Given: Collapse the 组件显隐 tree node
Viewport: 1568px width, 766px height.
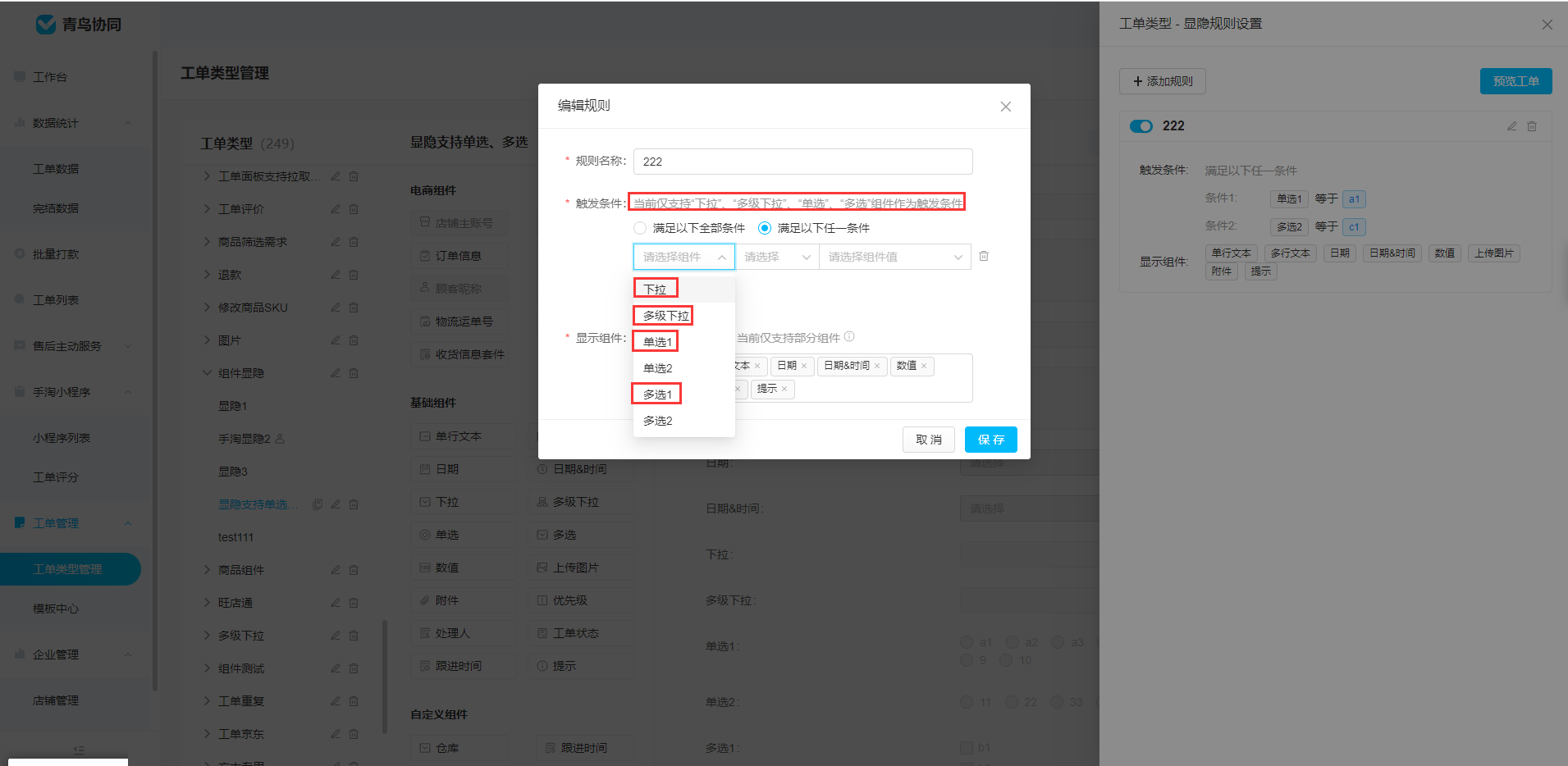Looking at the screenshot, I should pos(208,372).
